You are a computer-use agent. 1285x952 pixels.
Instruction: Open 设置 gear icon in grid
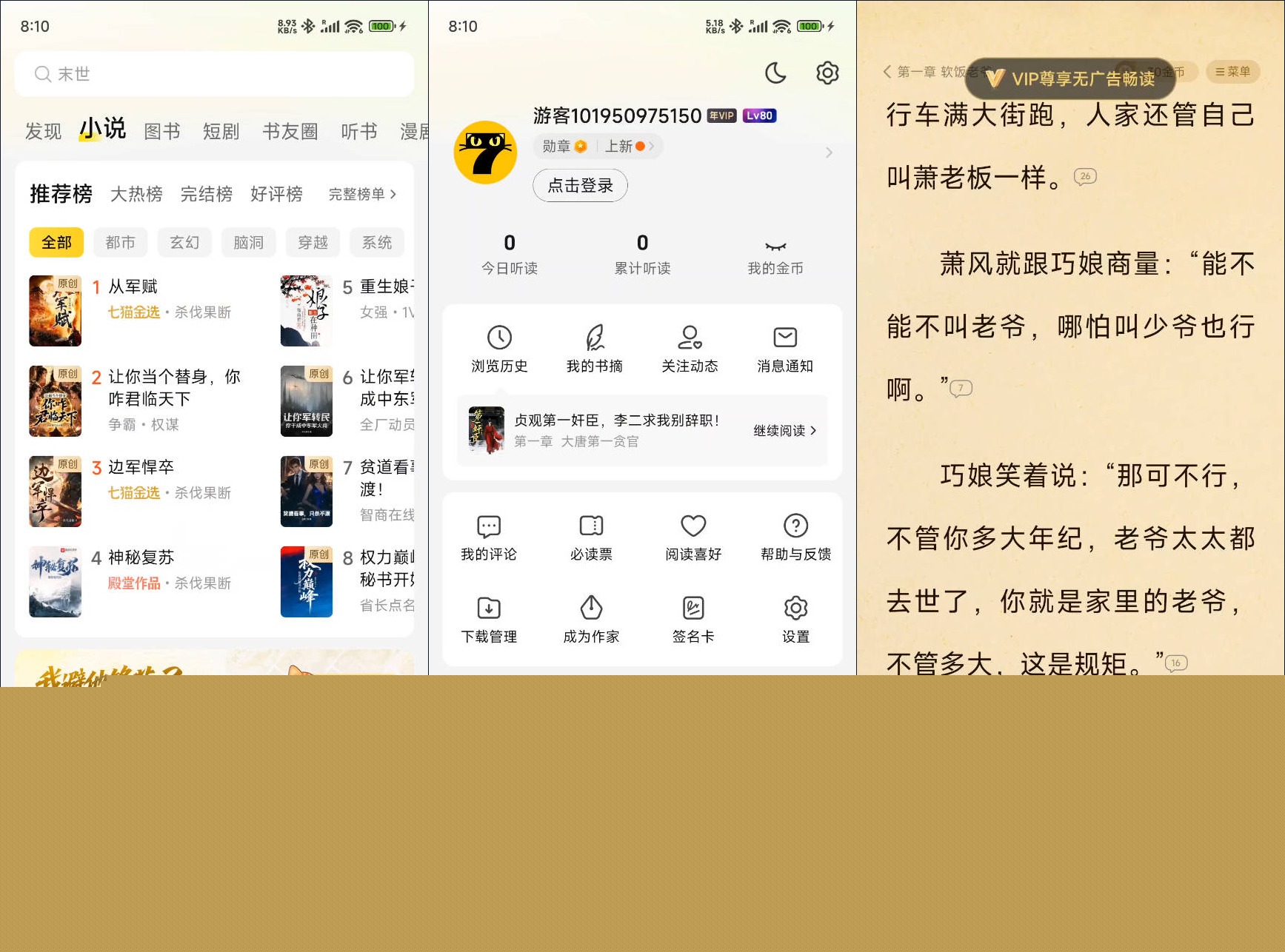[x=795, y=608]
